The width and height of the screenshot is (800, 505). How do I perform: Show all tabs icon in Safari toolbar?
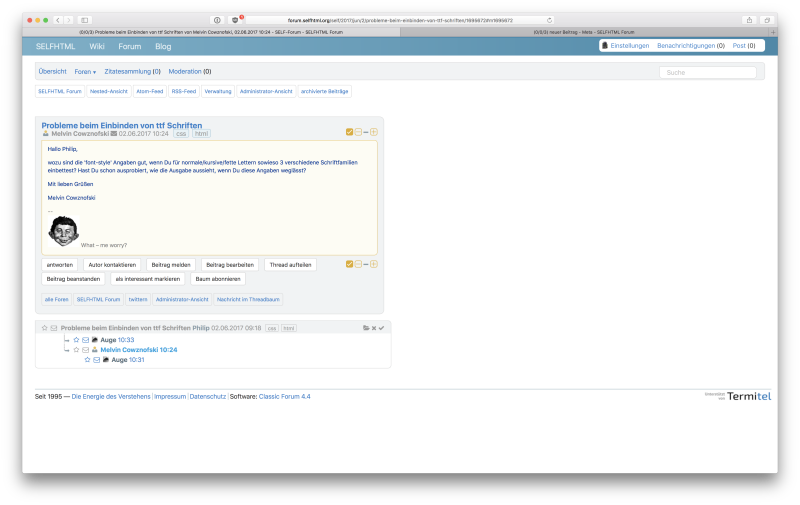click(767, 20)
